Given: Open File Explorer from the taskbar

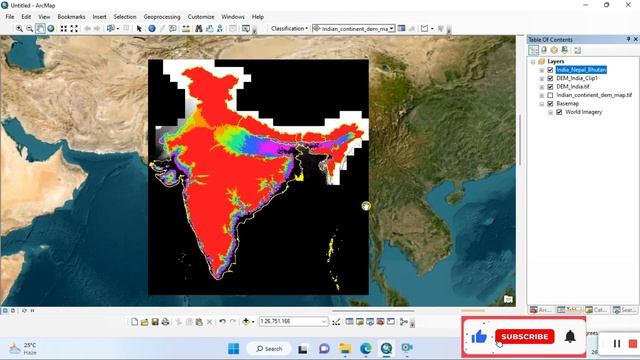Looking at the screenshot, I should pyautogui.click(x=345, y=349).
